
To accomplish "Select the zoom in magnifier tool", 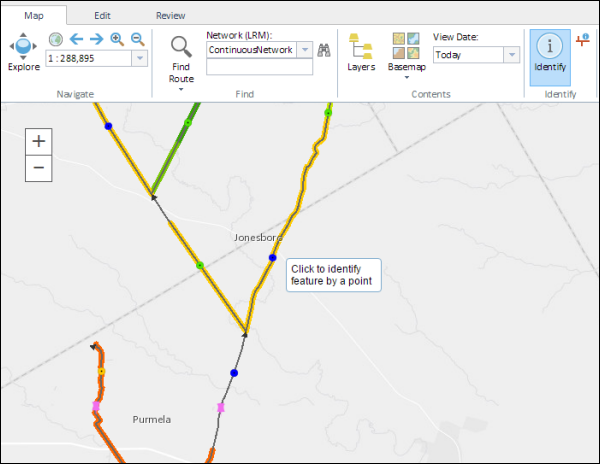I will point(117,39).
